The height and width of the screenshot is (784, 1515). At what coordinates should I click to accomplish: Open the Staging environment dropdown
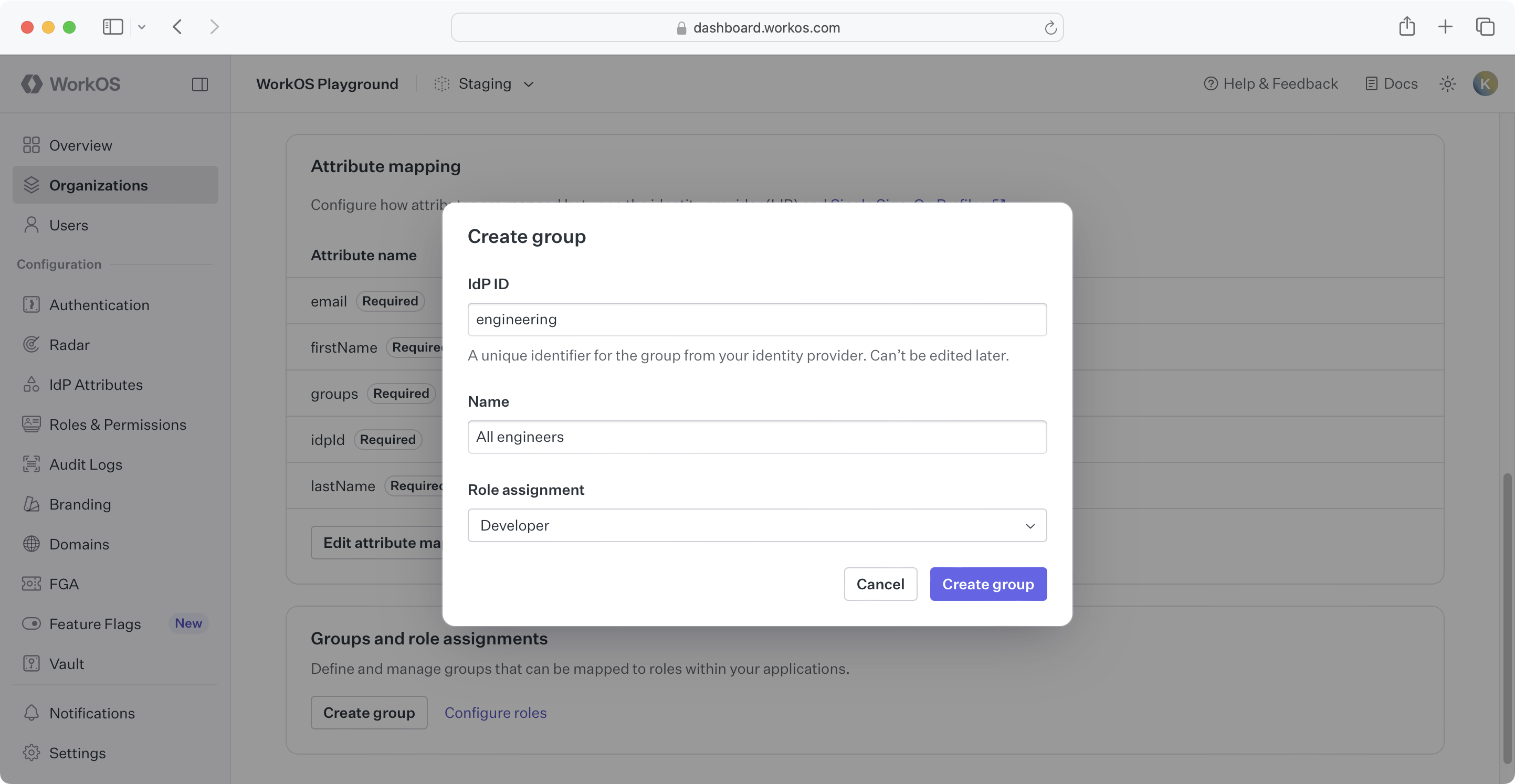click(x=483, y=83)
